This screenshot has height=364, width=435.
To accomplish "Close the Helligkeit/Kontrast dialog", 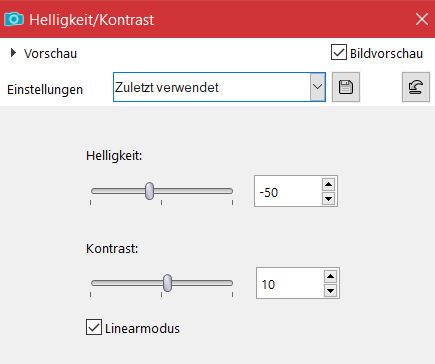I will [422, 19].
